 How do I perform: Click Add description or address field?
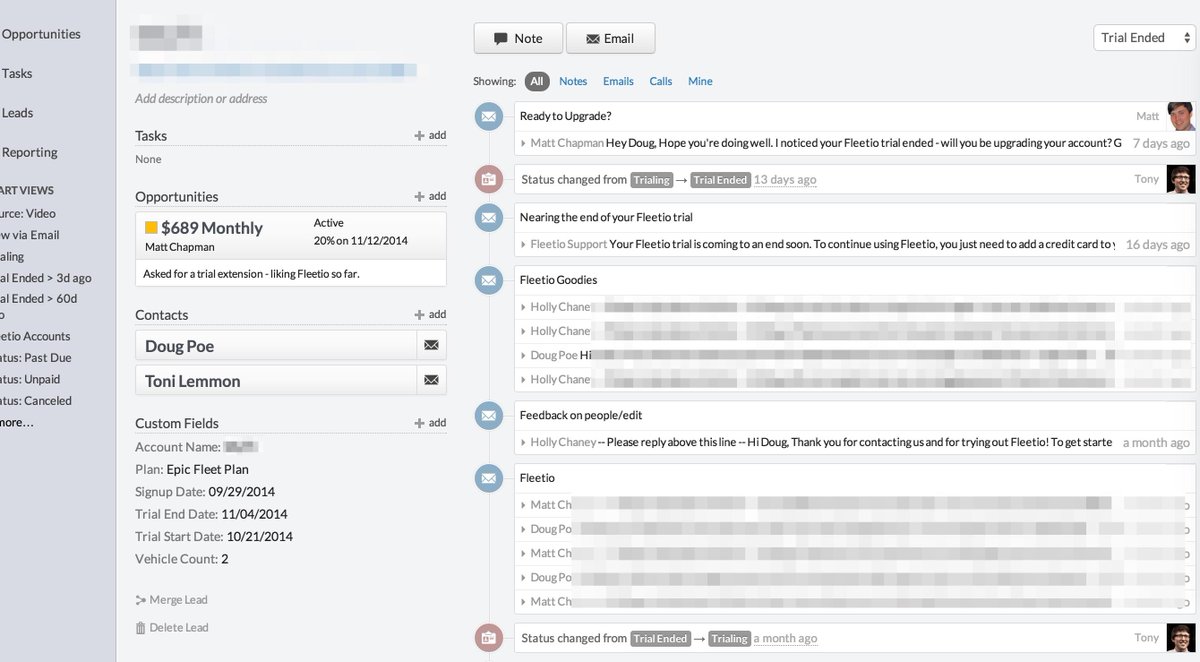pyautogui.click(x=201, y=99)
